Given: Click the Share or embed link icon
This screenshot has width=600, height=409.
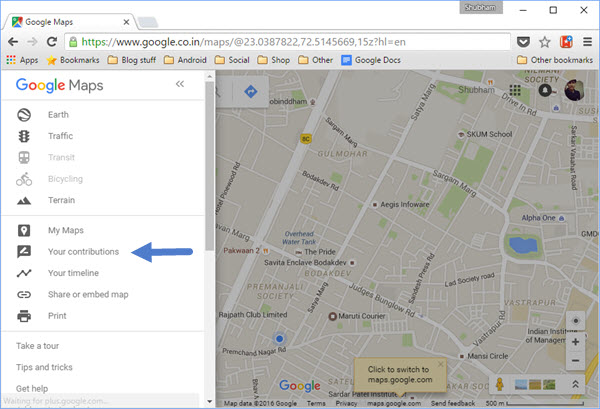Looking at the screenshot, I should click(x=24, y=295).
